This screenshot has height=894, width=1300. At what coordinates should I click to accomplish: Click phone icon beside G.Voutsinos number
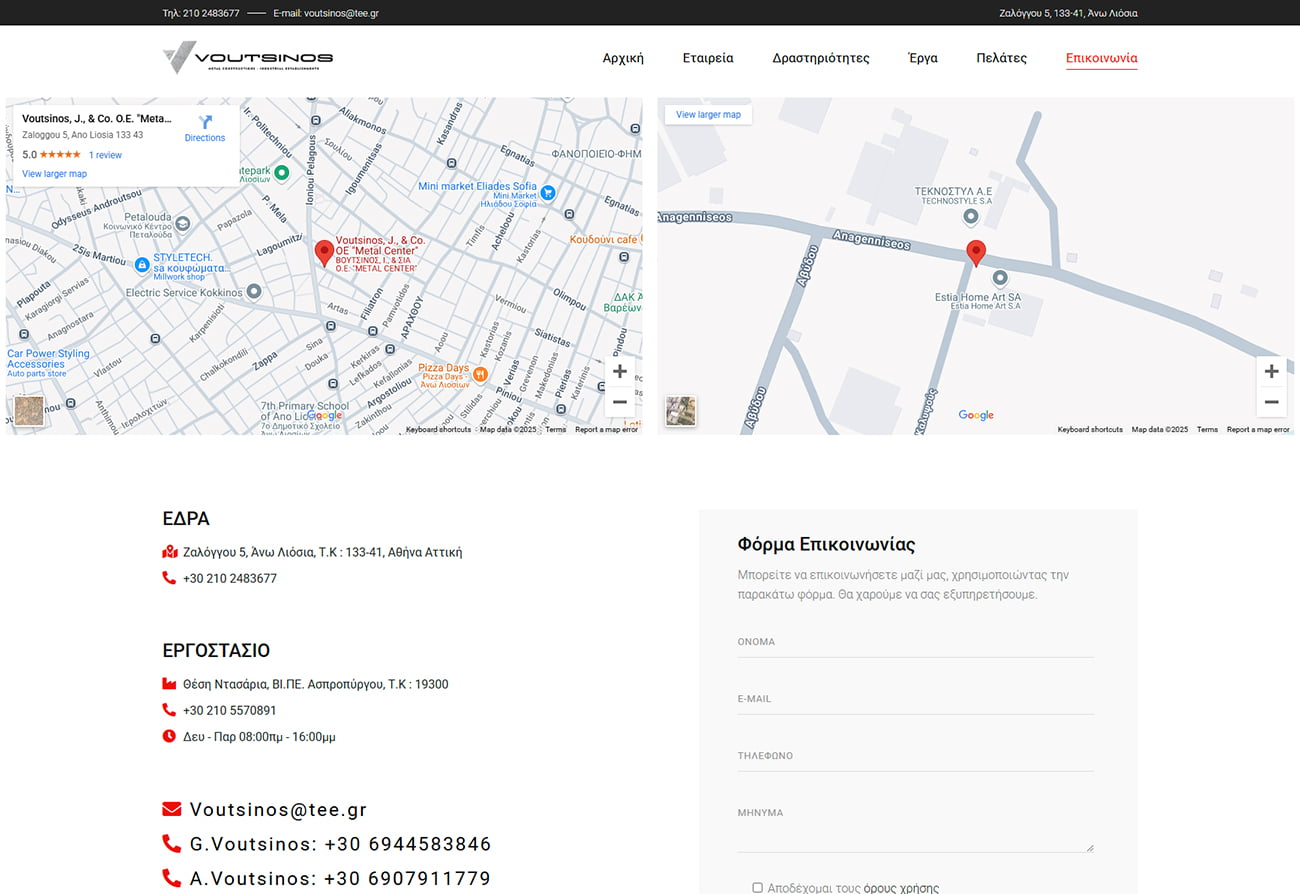point(172,844)
